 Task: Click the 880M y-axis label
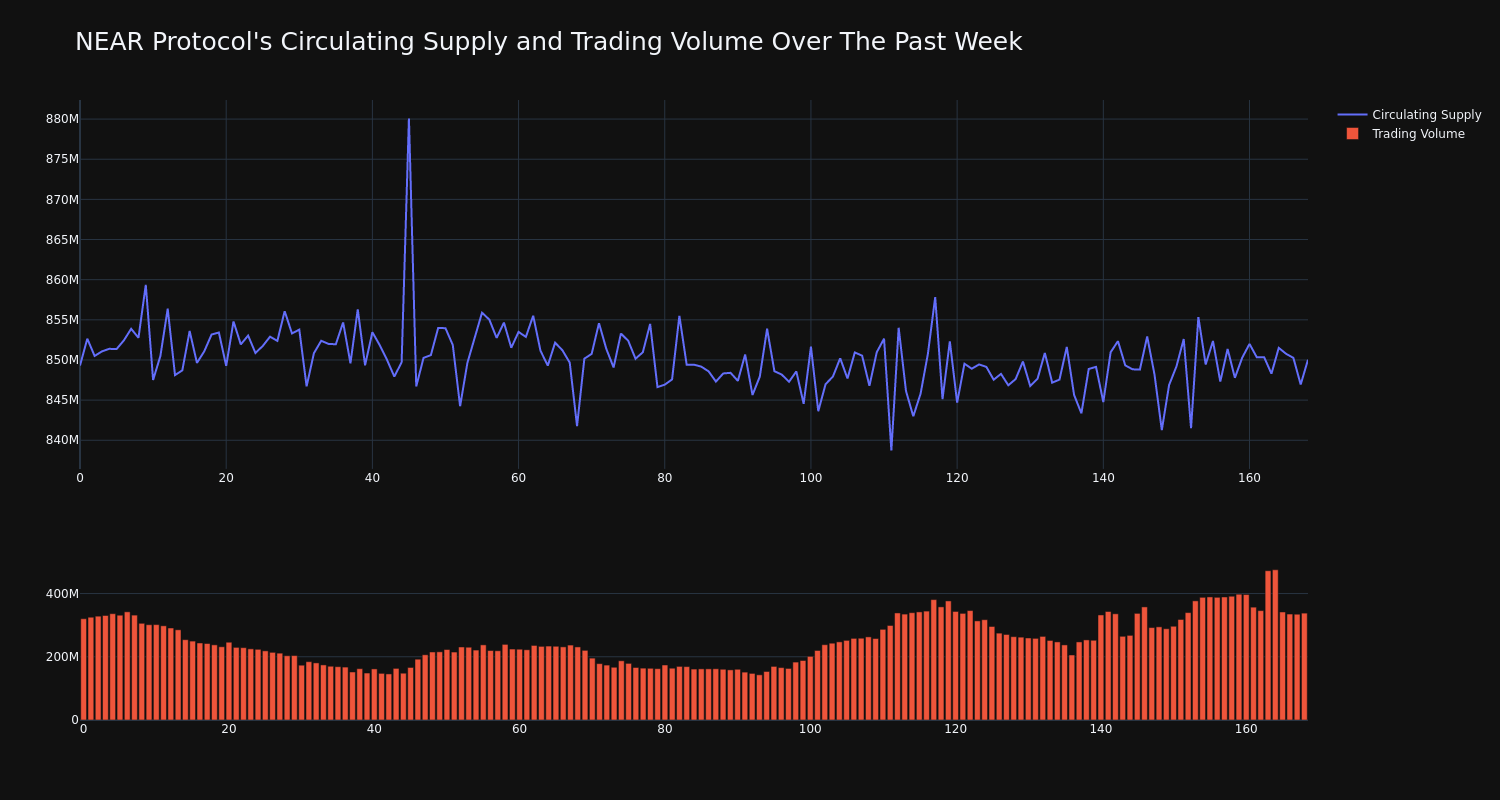[62, 119]
